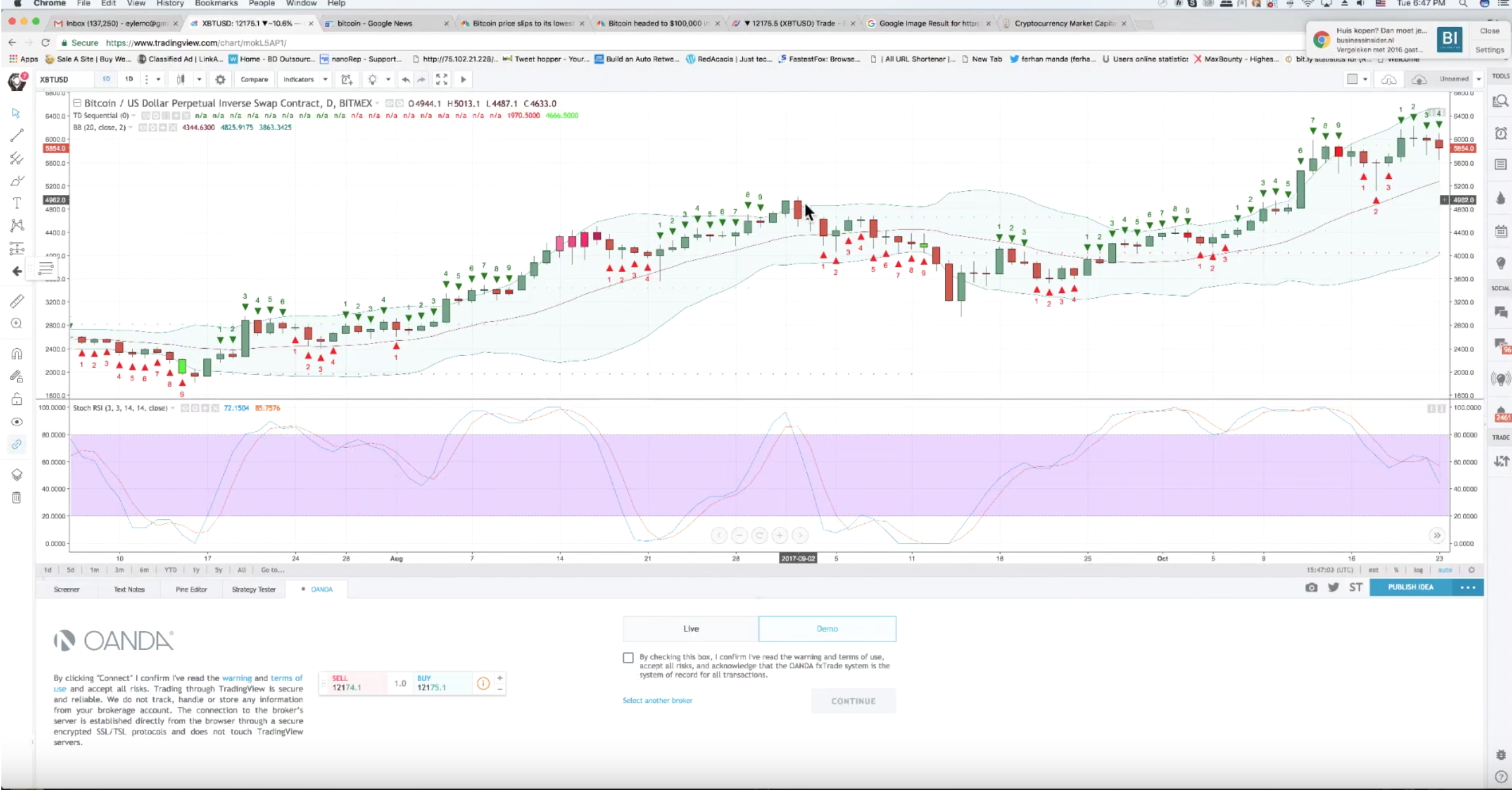Image resolution: width=1512 pixels, height=790 pixels.
Task: Click the text tool icon in sidebar
Action: click(x=15, y=205)
